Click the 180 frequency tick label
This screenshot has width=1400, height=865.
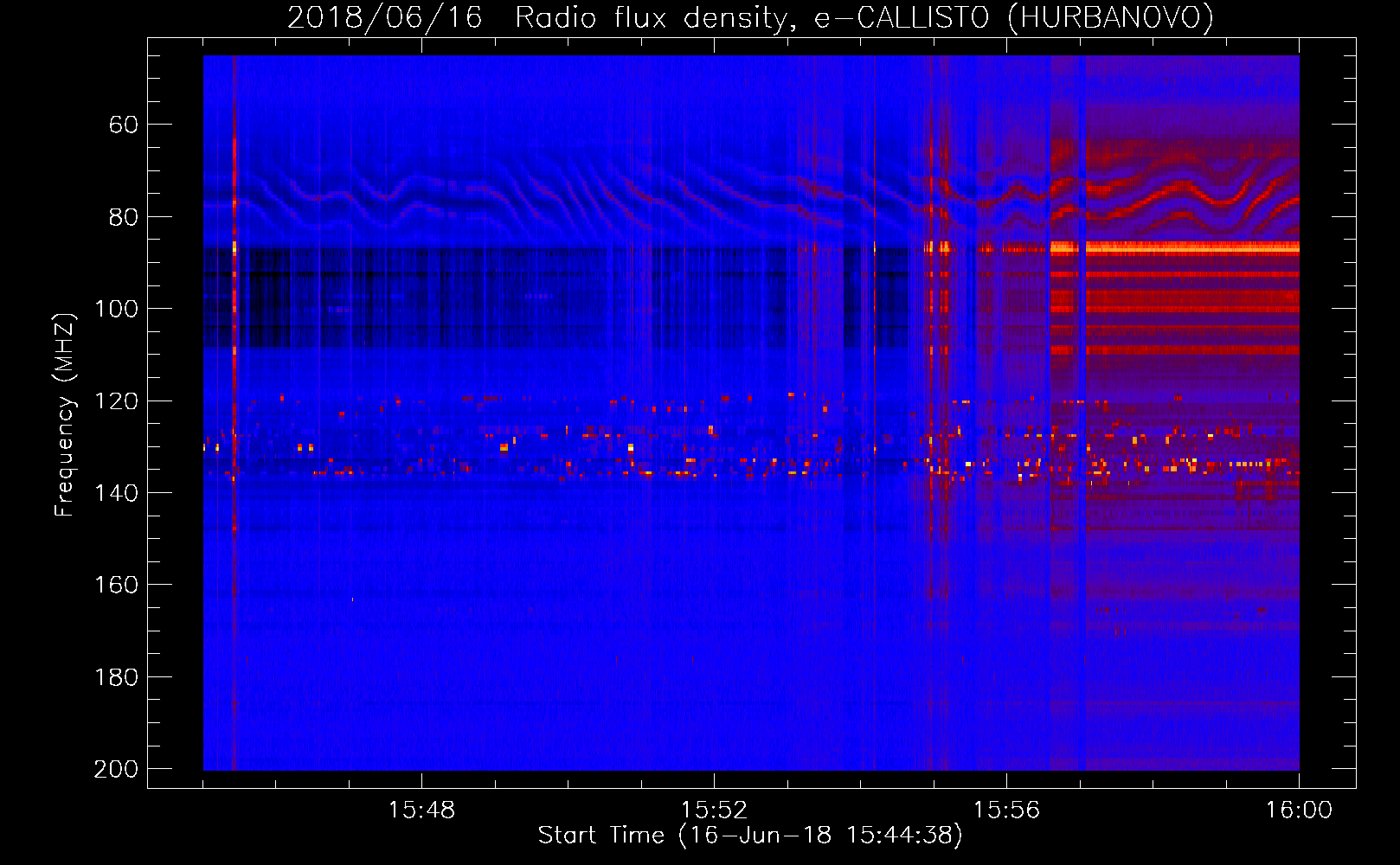(116, 677)
